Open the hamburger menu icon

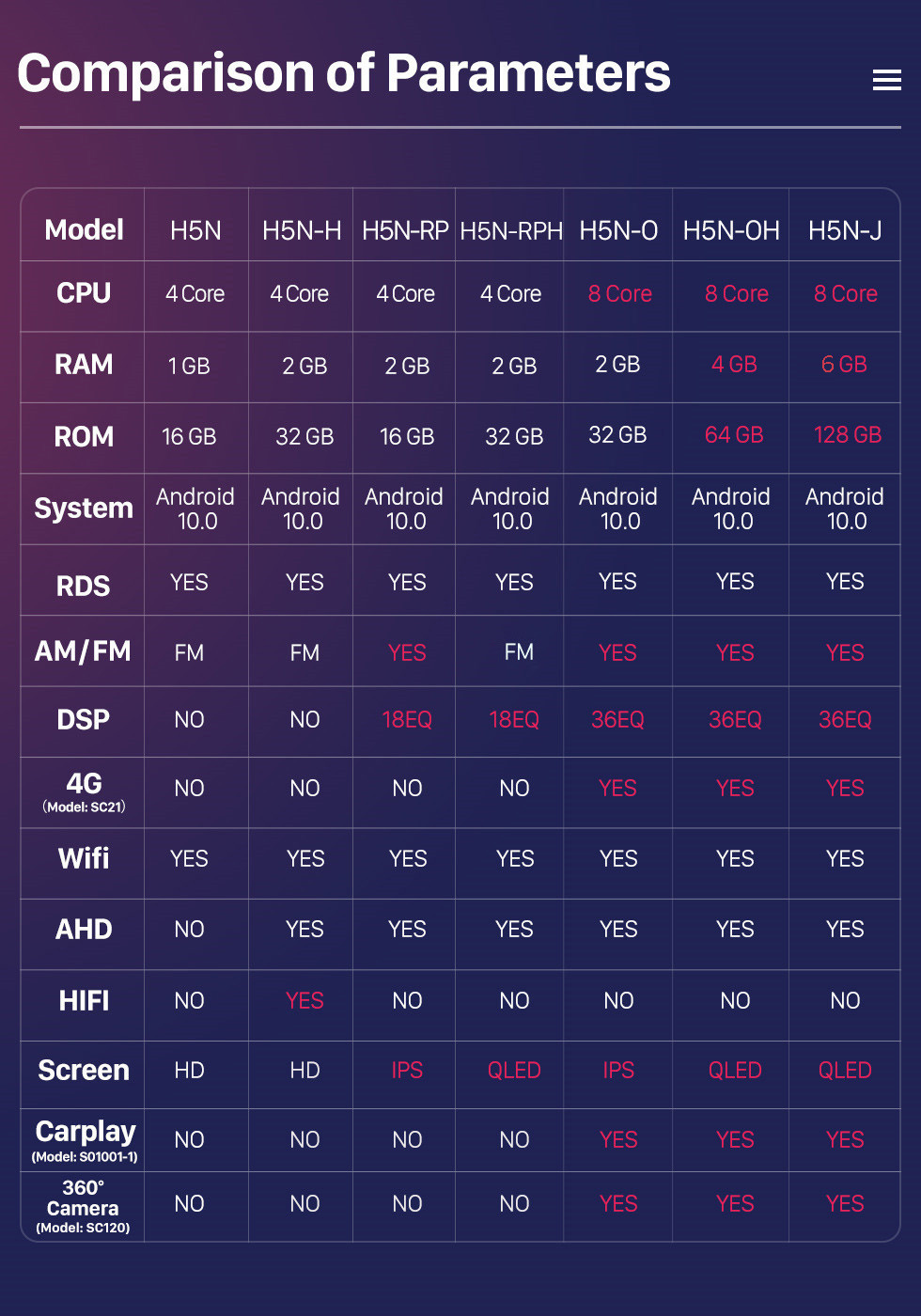(886, 80)
